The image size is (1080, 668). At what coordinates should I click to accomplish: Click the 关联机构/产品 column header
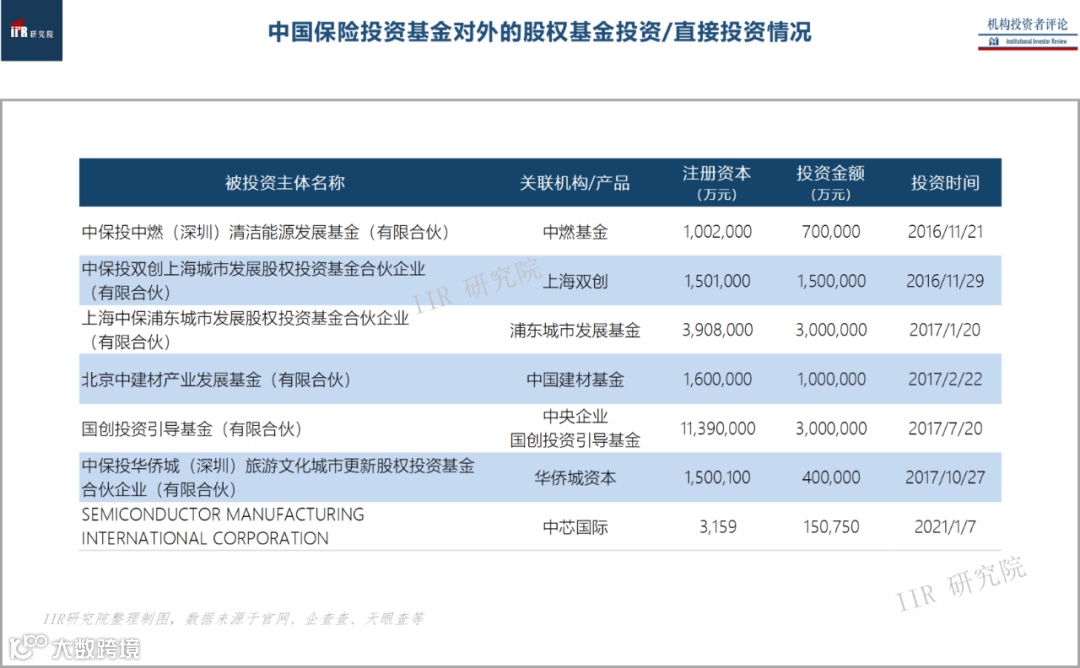pyautogui.click(x=574, y=182)
